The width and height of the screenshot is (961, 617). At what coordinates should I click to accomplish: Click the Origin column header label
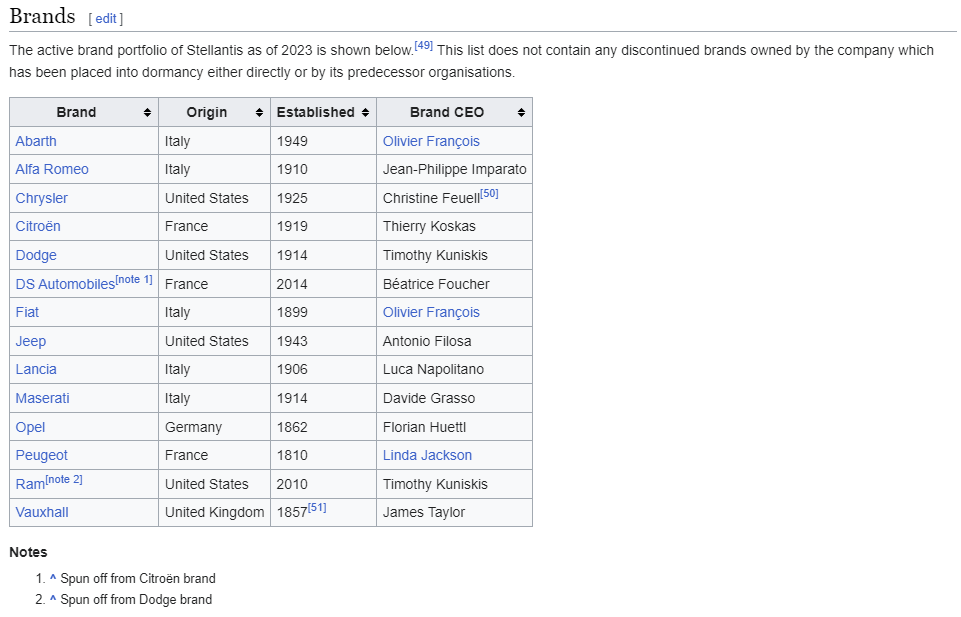[x=207, y=113]
